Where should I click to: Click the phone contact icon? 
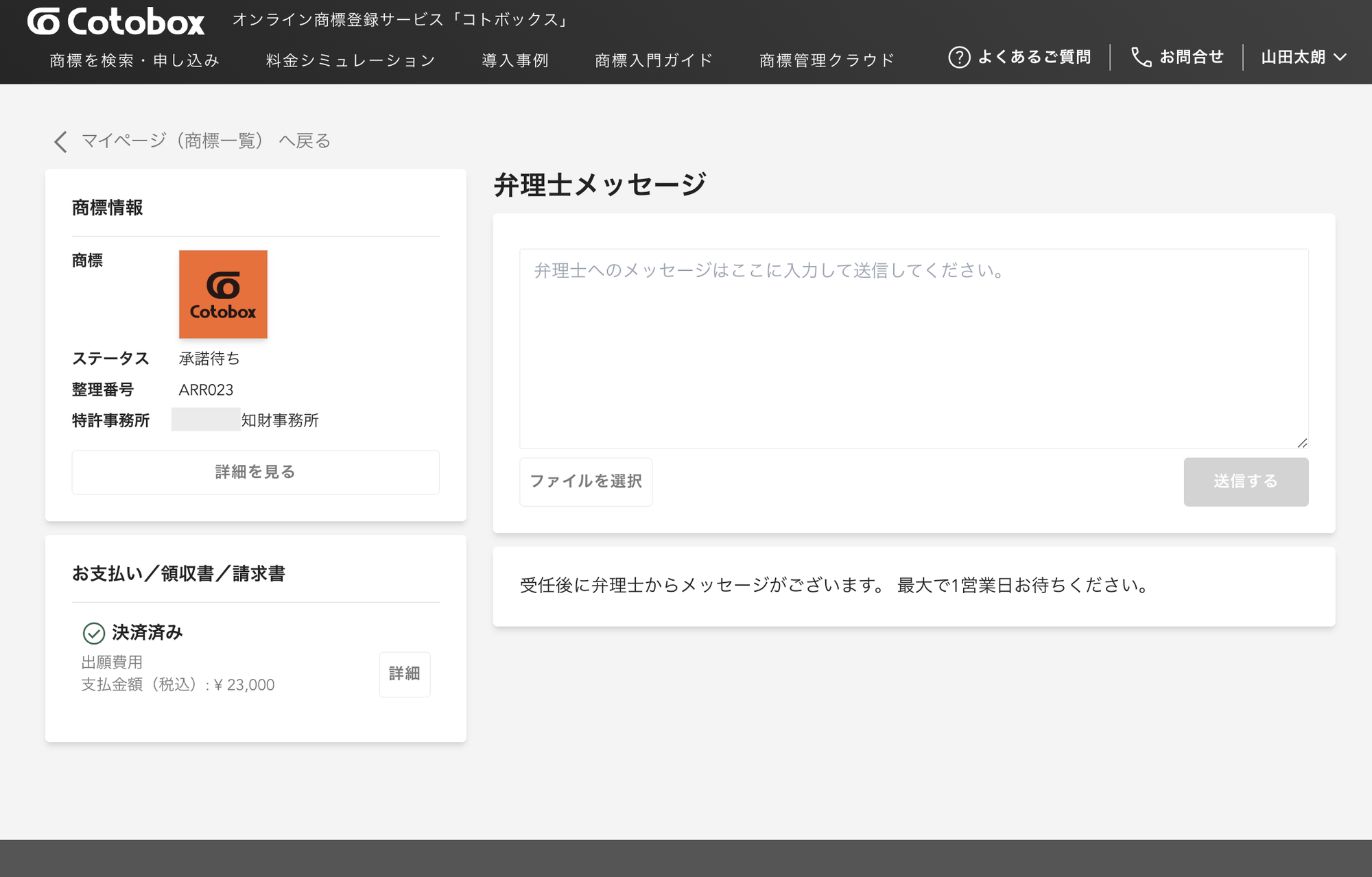pyautogui.click(x=1141, y=57)
